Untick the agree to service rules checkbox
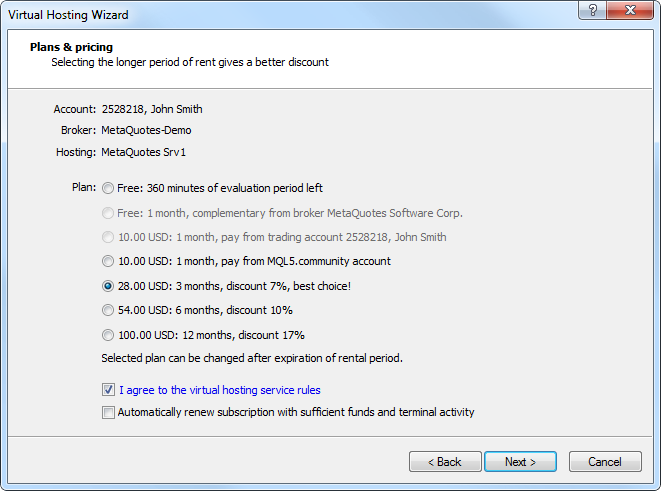The height and width of the screenshot is (491, 661). (x=108, y=390)
